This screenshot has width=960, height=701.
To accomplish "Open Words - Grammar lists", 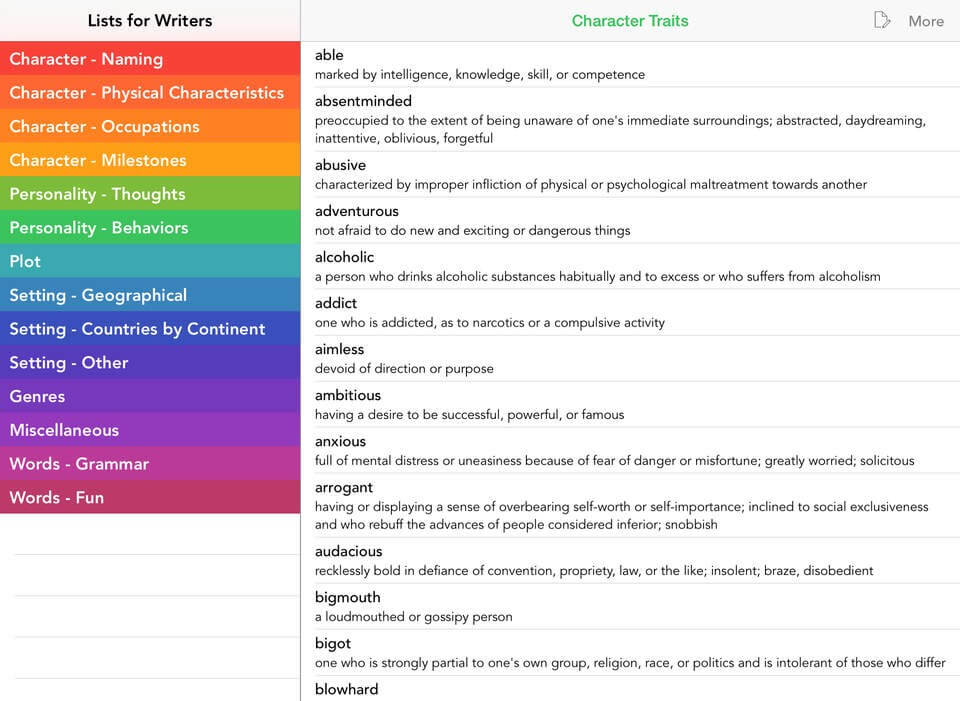I will 150,464.
